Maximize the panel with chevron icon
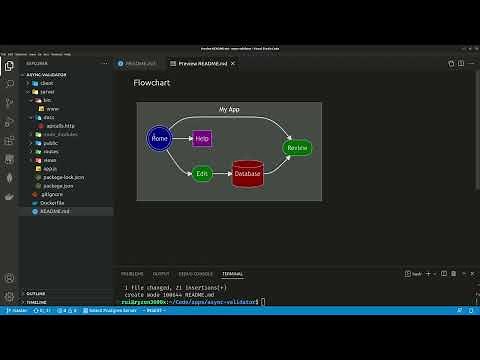This screenshot has height=360, width=480. click(x=464, y=274)
